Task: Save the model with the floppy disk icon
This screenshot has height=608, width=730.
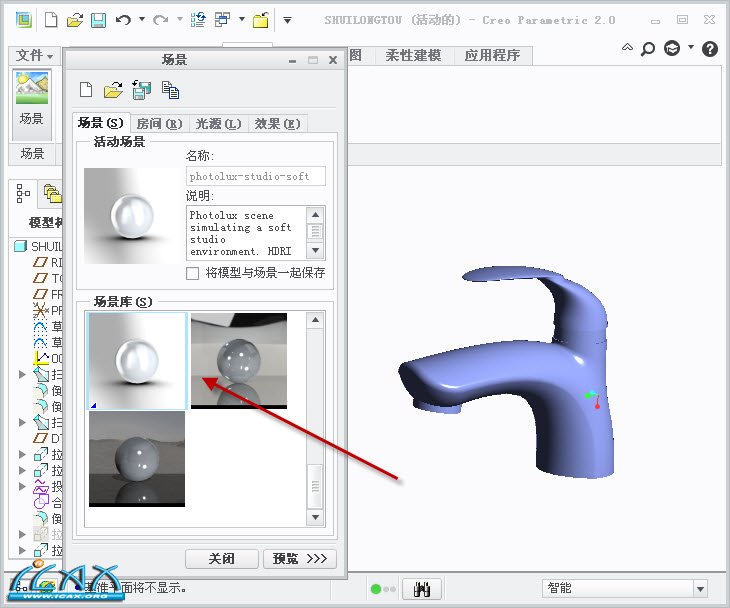Action: (x=98, y=20)
